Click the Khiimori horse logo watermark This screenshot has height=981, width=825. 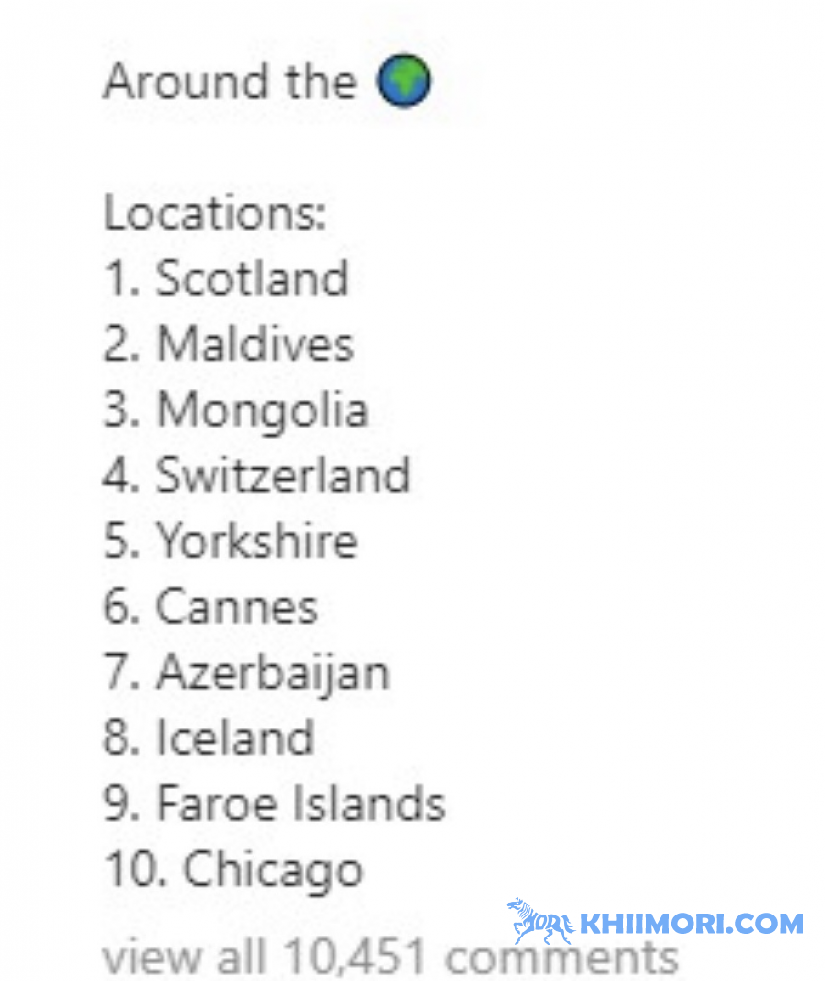click(x=540, y=922)
